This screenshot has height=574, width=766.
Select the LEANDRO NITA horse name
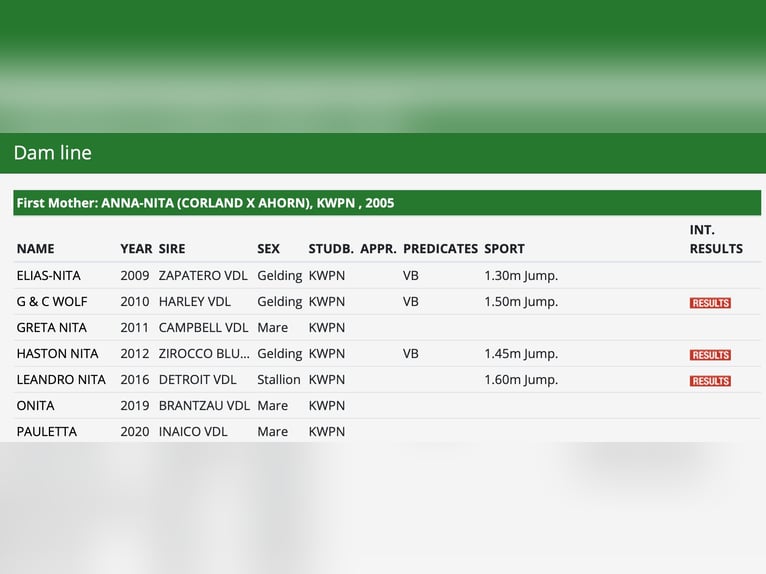pyautogui.click(x=61, y=380)
